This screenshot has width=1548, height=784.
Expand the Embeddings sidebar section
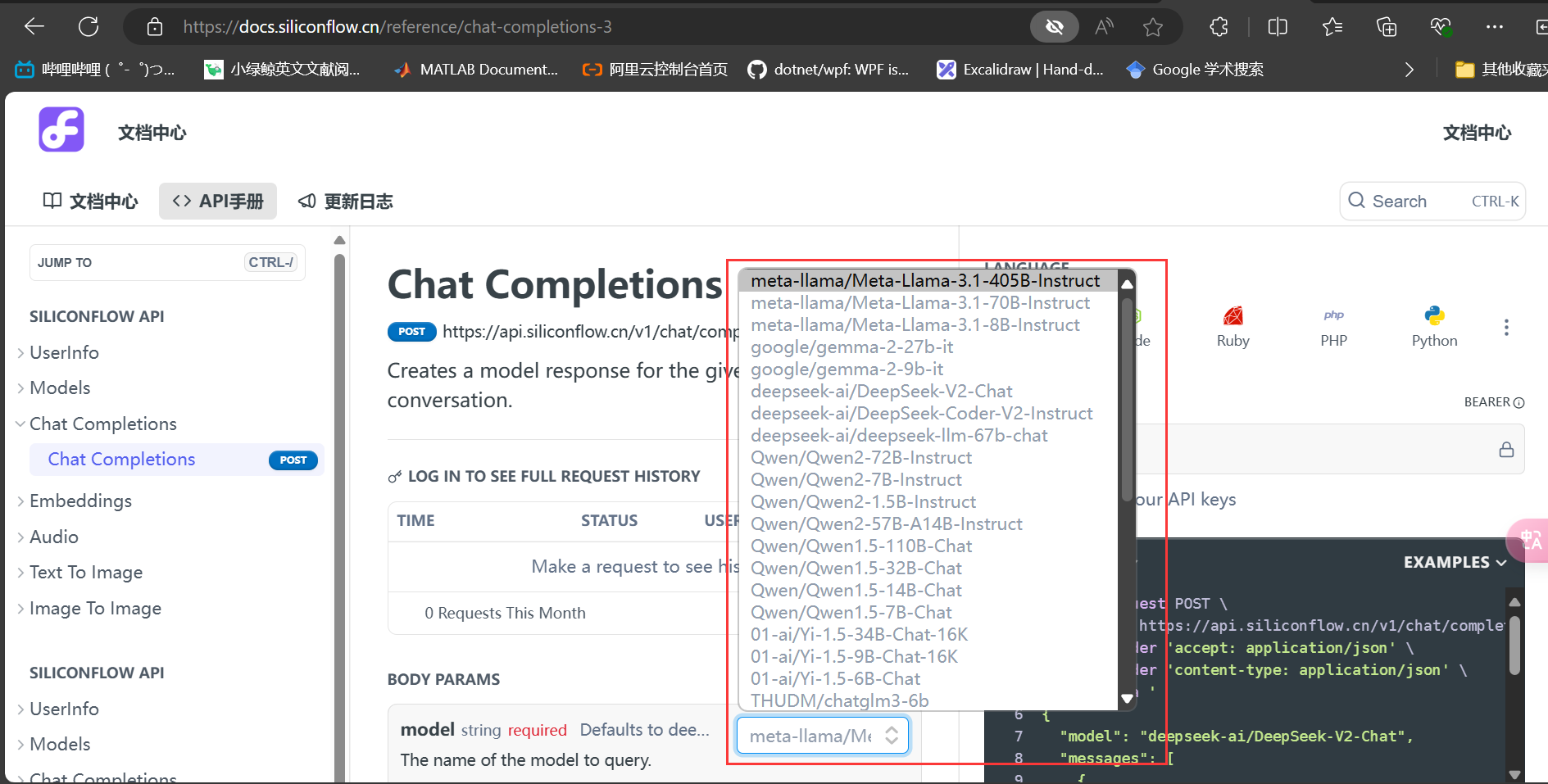(80, 501)
